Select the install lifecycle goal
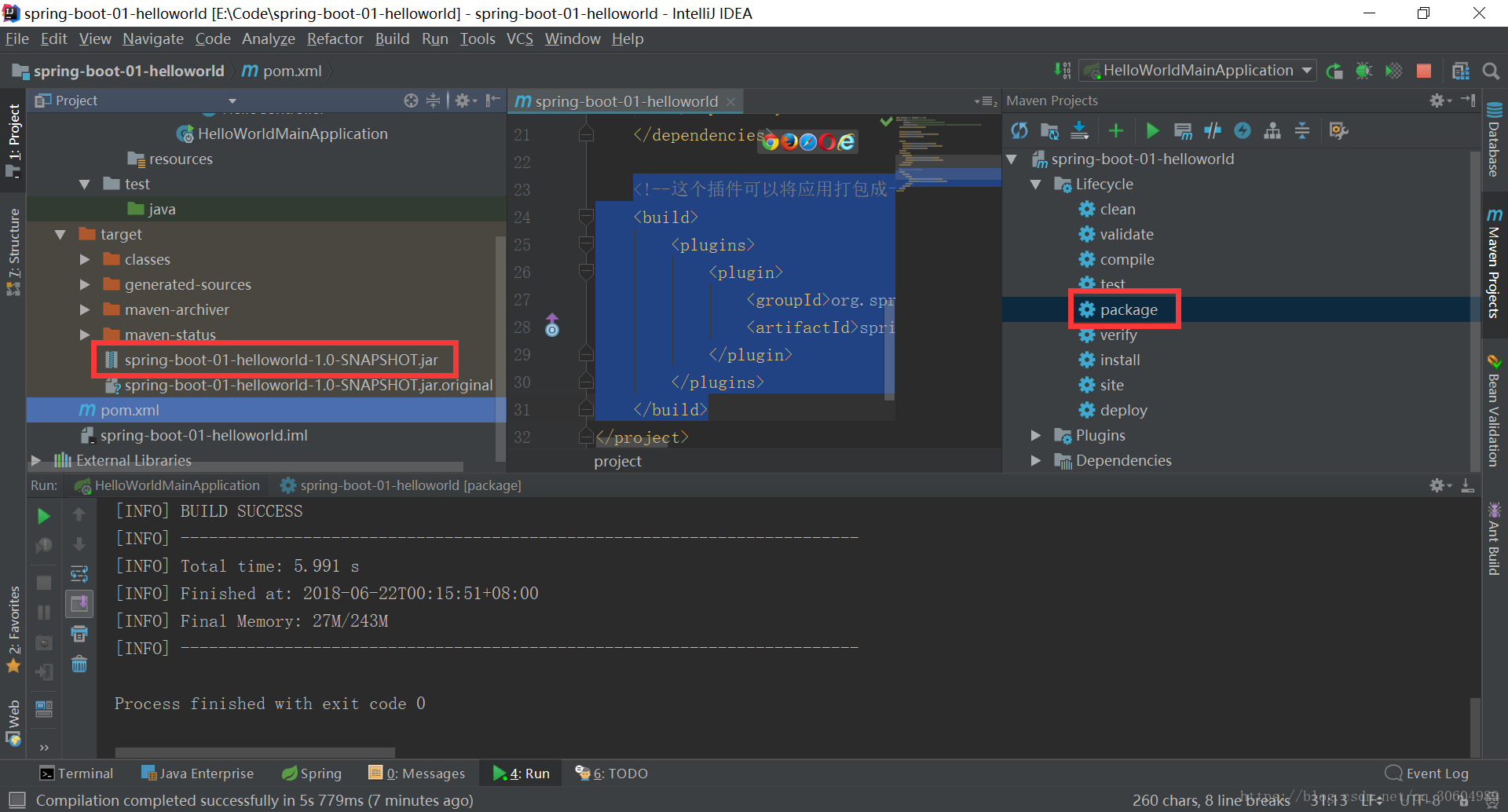This screenshot has height=812, width=1508. (x=1119, y=360)
